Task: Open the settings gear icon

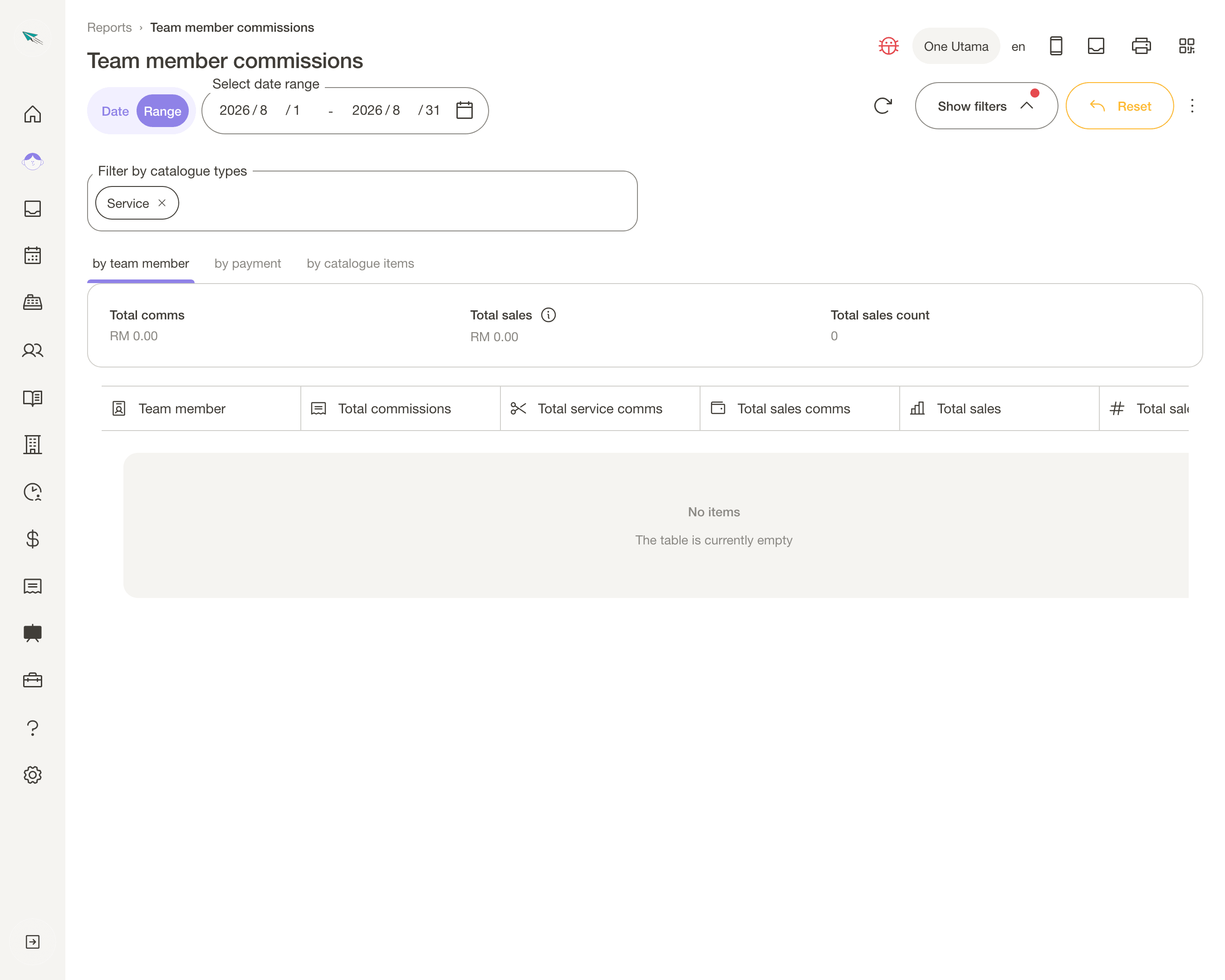Action: click(32, 775)
